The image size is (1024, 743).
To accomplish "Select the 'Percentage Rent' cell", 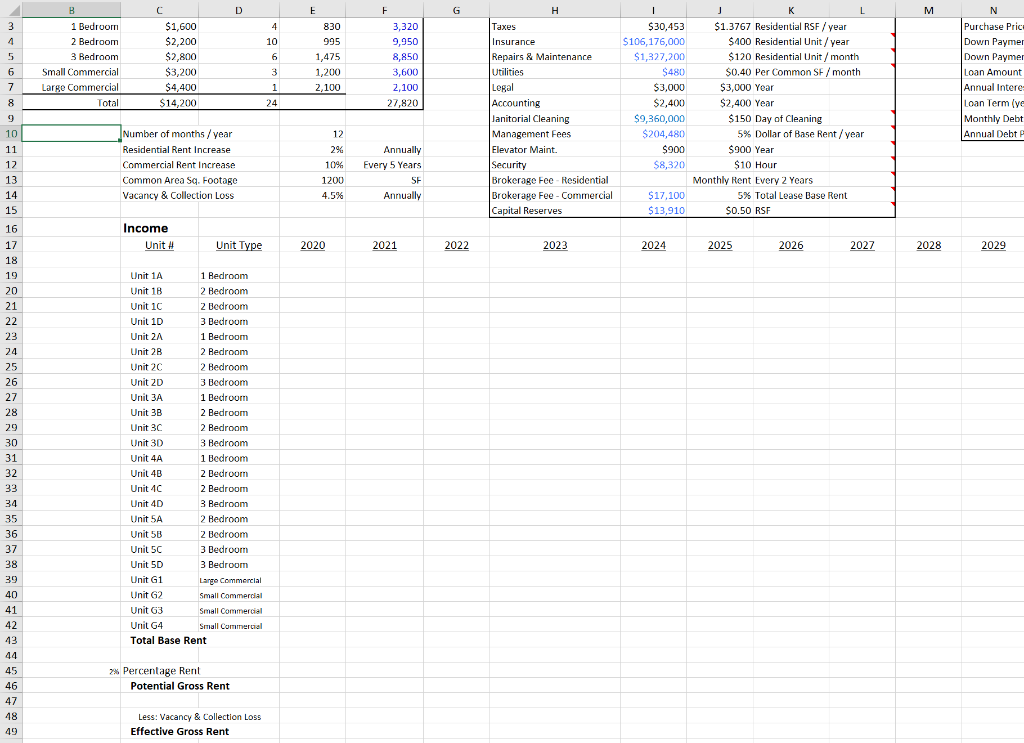I will click(x=161, y=671).
